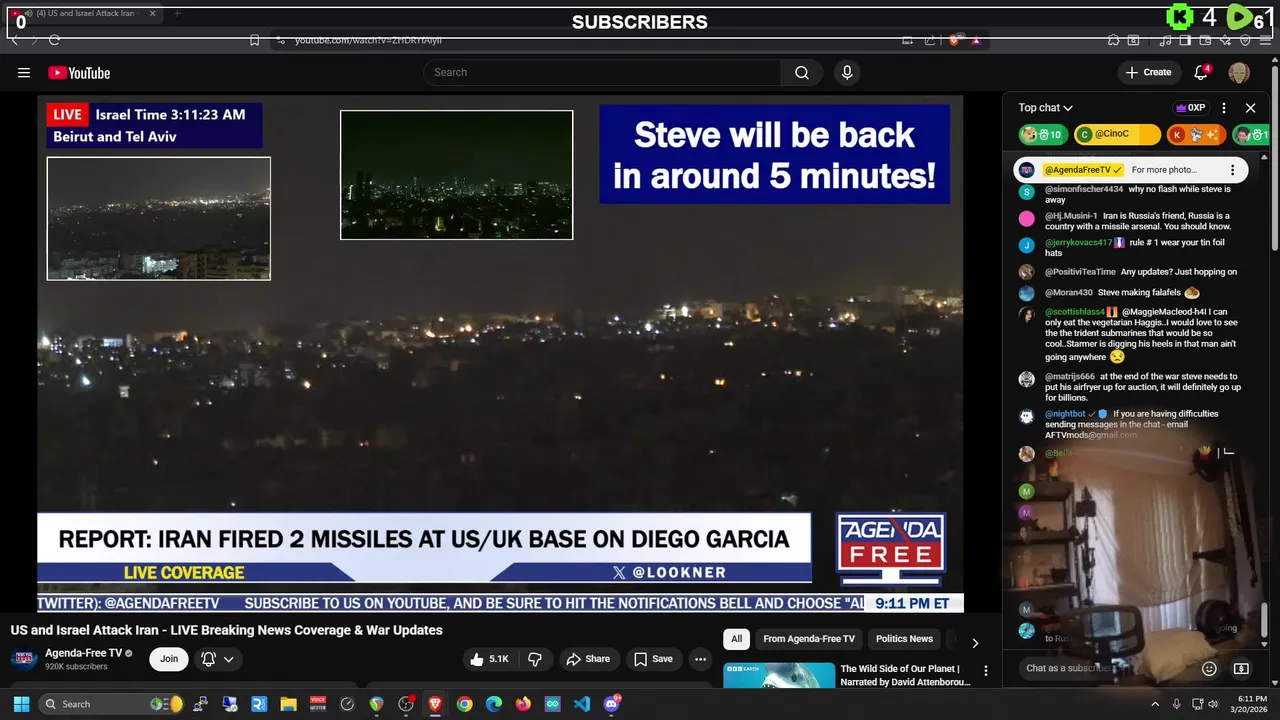
Task: Click the live video player
Action: pyautogui.click(x=500, y=353)
